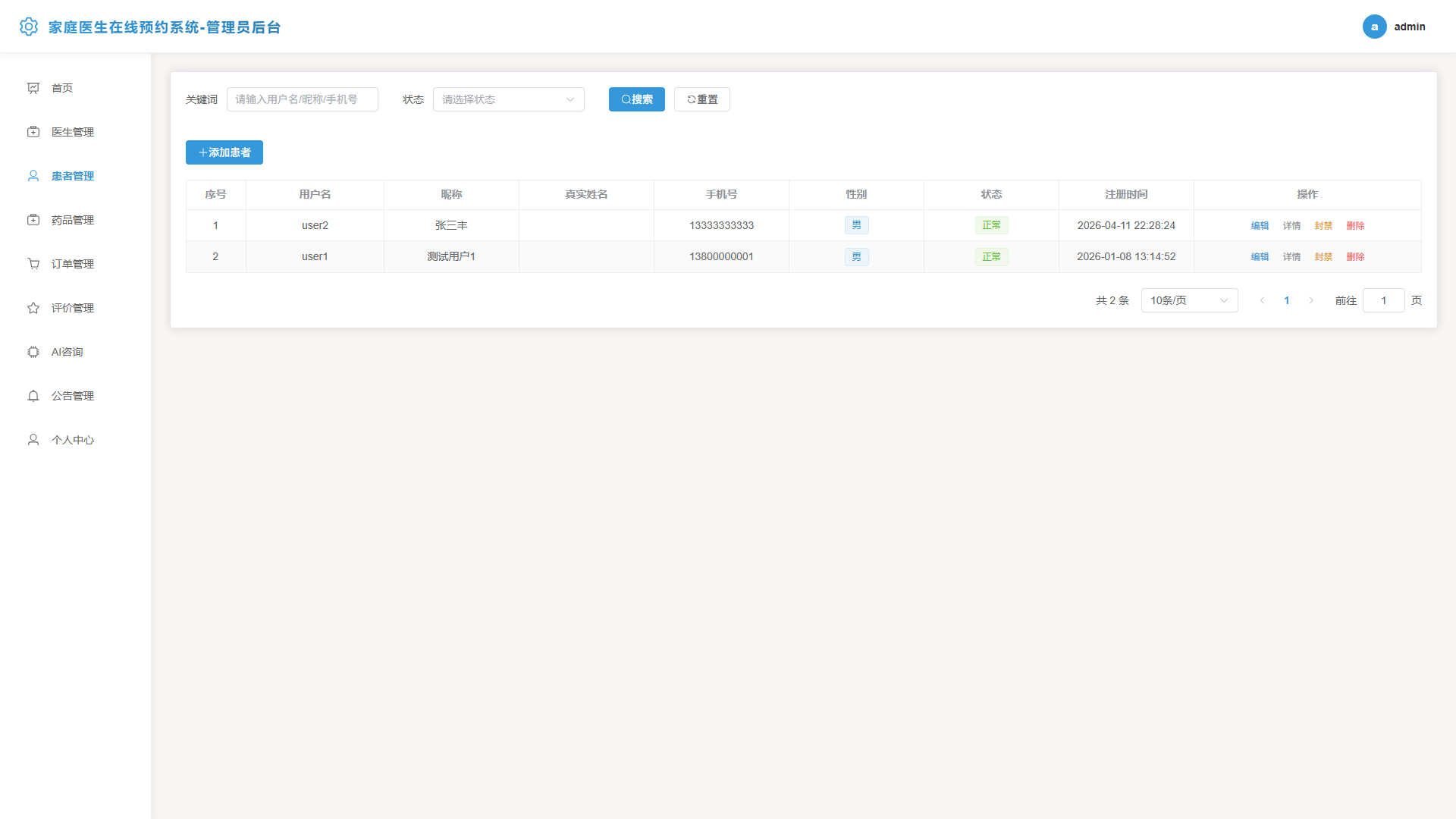Click the 首页 sidebar icon

pyautogui.click(x=33, y=88)
